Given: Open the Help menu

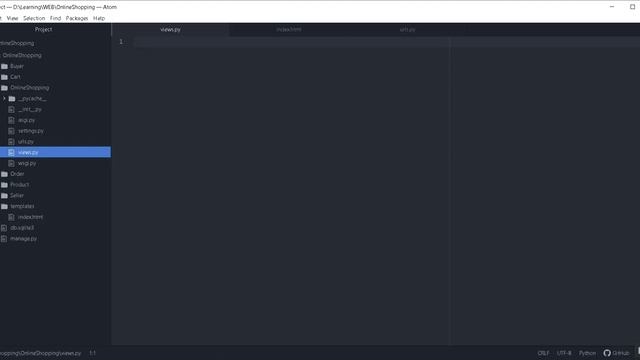Looking at the screenshot, I should (x=99, y=18).
